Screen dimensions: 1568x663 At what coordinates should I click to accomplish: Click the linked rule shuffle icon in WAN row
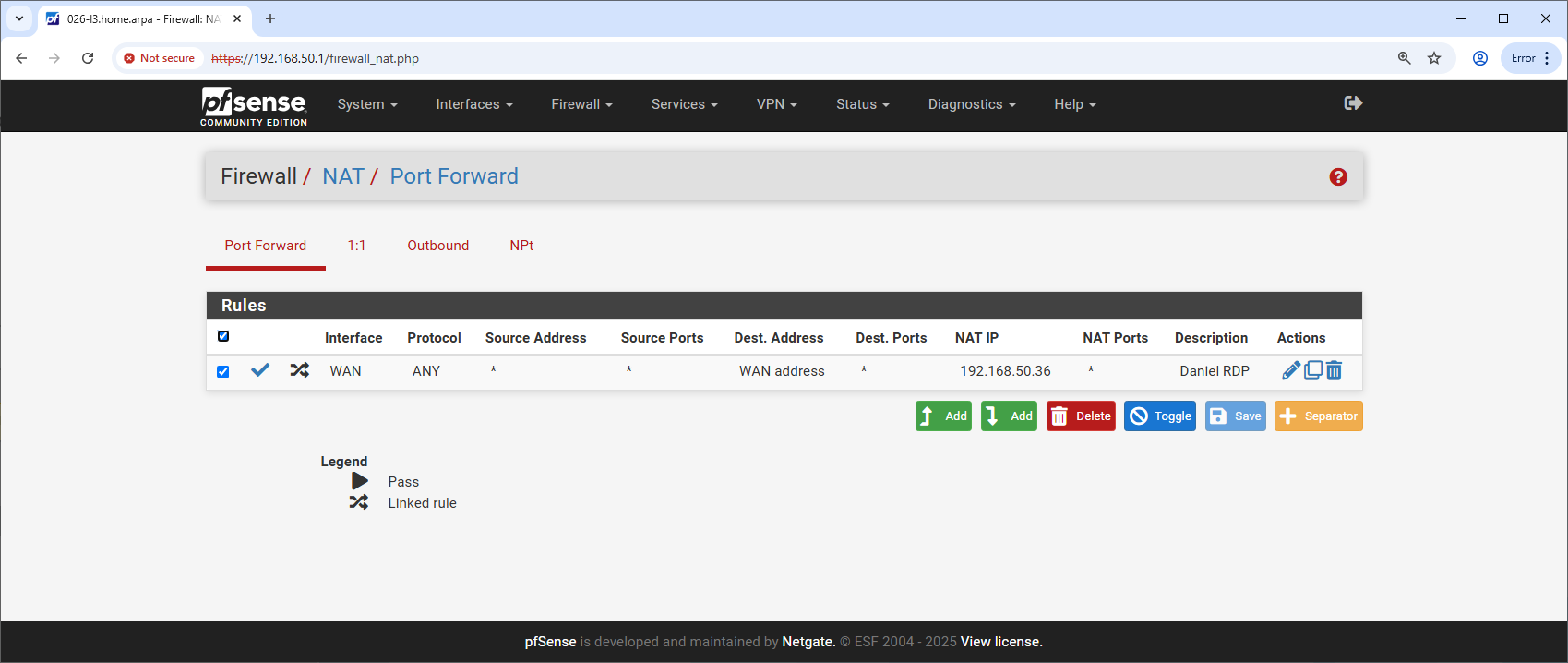click(300, 370)
